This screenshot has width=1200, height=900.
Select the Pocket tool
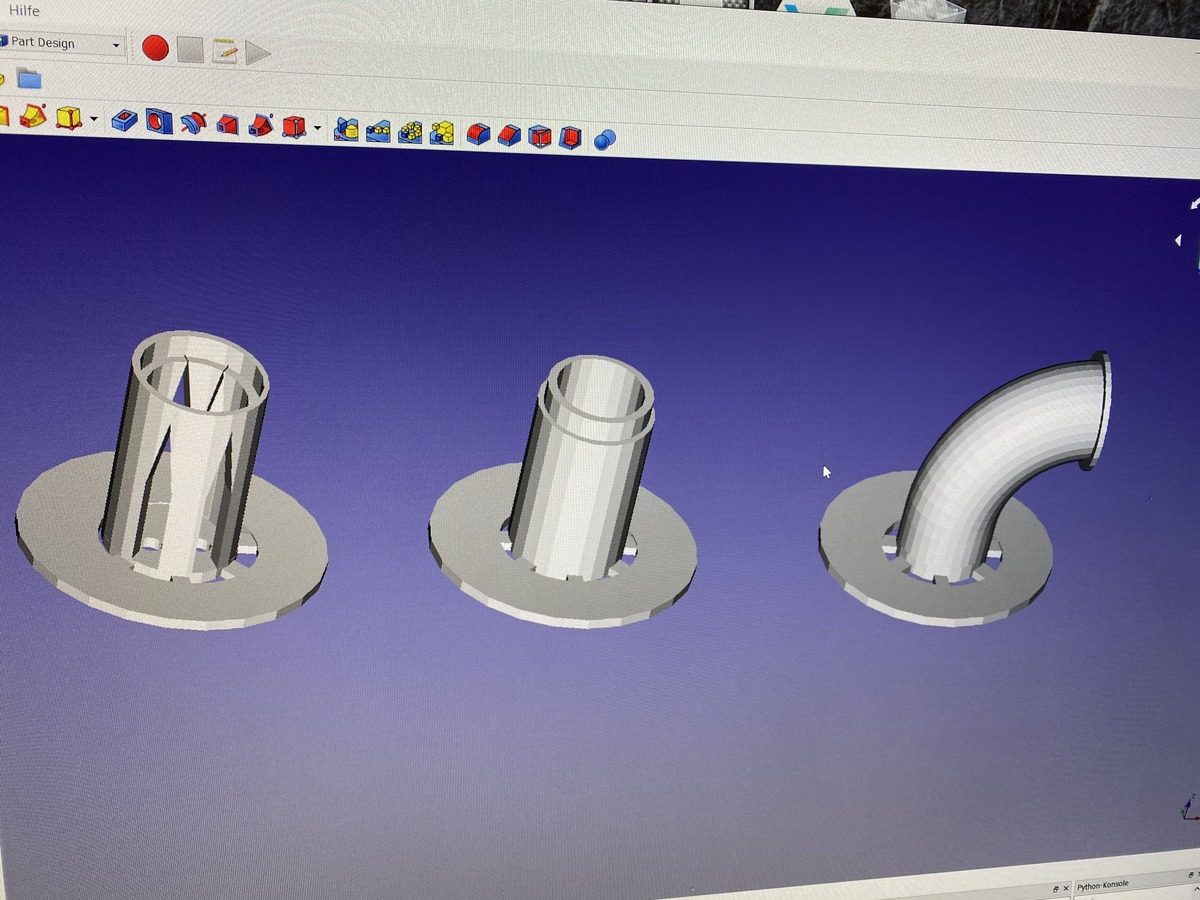[124, 121]
